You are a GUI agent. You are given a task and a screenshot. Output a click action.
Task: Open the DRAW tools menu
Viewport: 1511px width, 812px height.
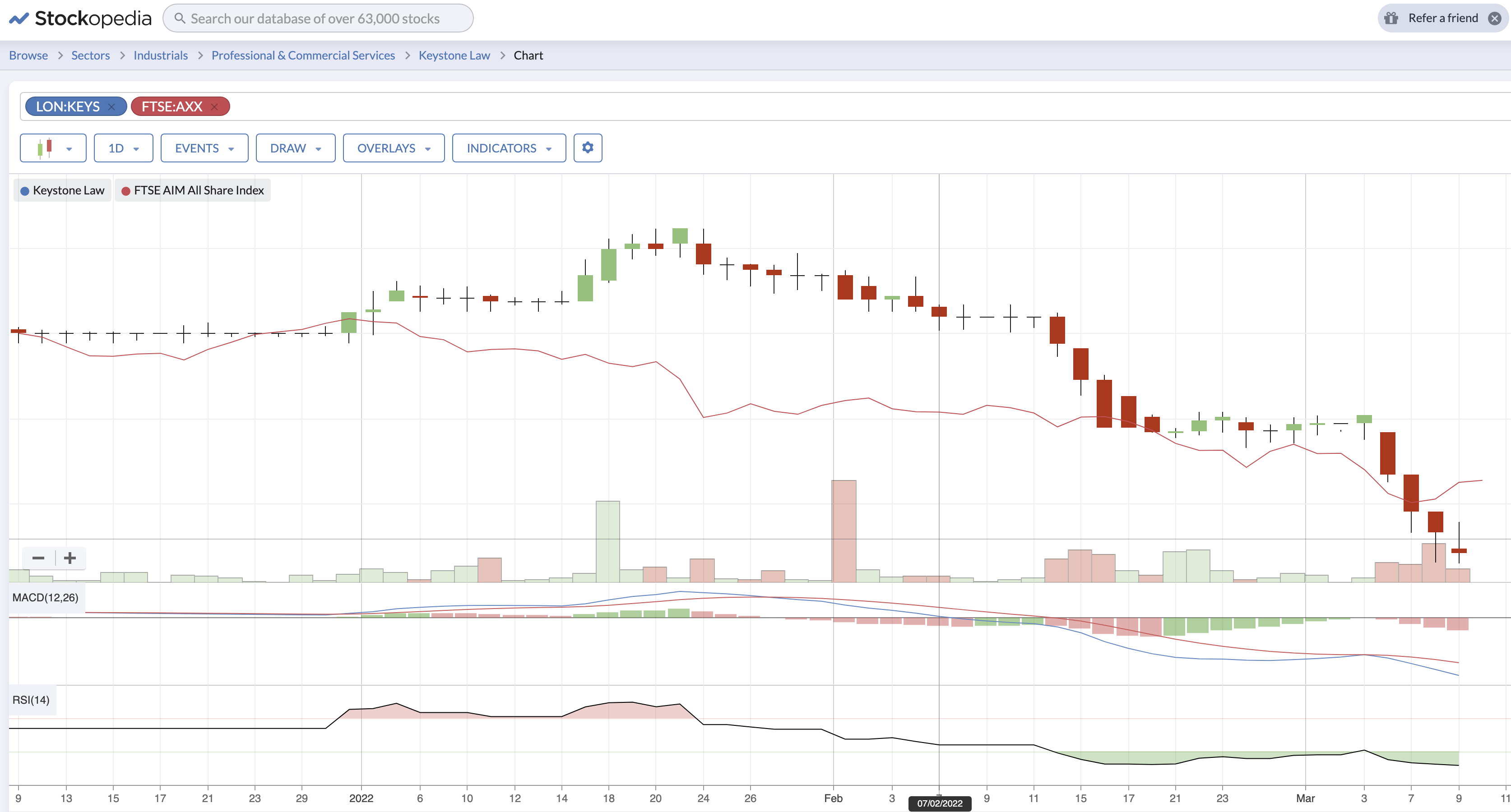pos(296,148)
